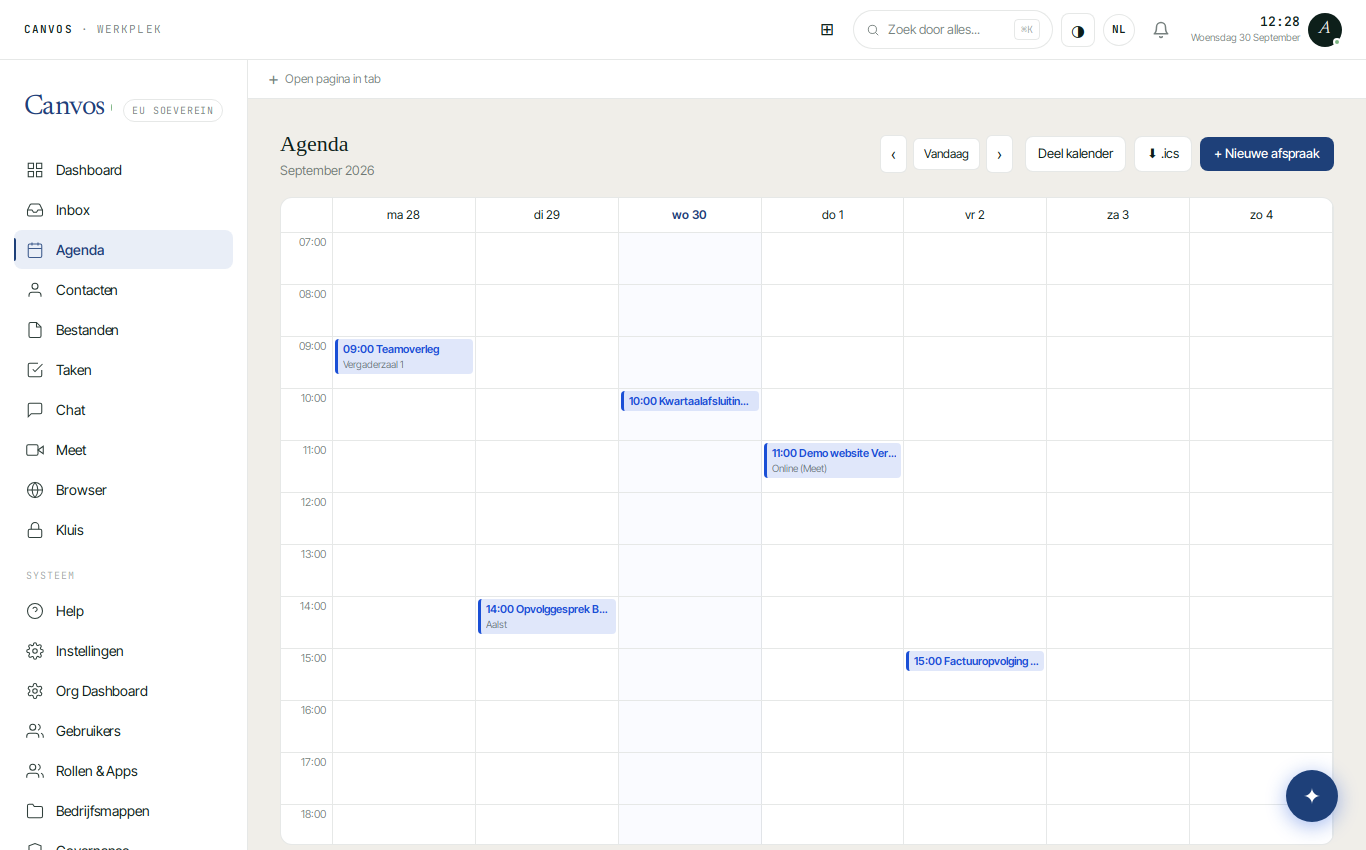Viewport: 1366px width, 850px height.
Task: Switch language with the NL button
Action: pyautogui.click(x=1119, y=30)
